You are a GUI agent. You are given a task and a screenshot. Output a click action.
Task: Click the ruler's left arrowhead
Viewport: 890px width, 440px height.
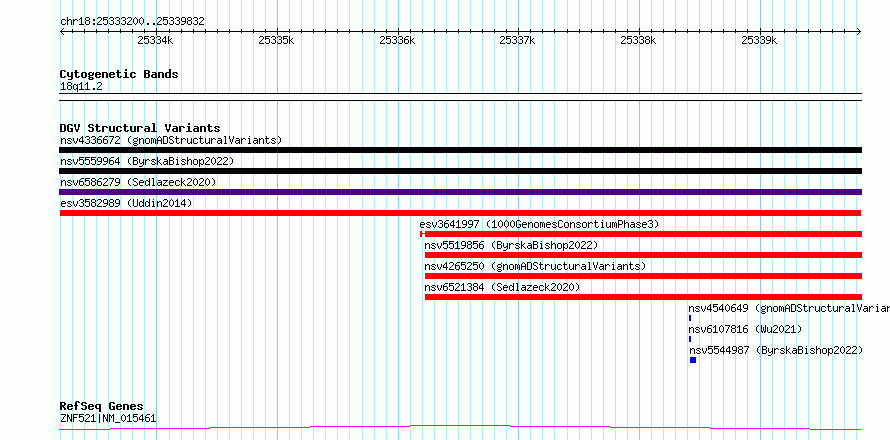tap(62, 31)
